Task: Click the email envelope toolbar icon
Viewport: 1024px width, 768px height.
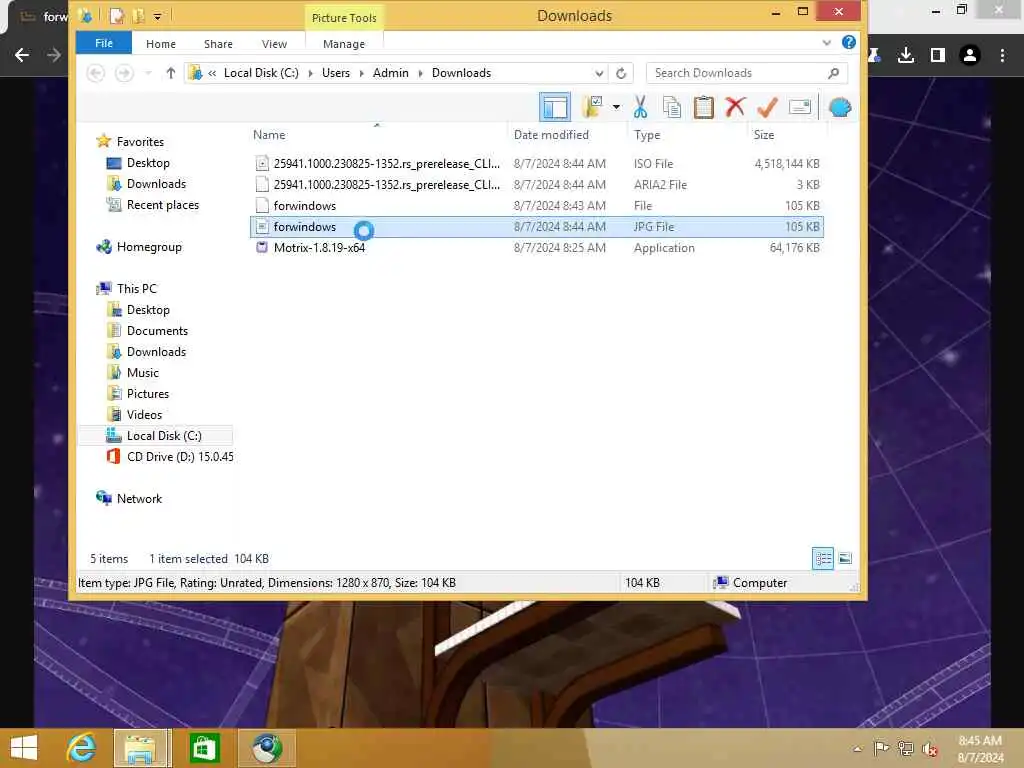Action: pos(799,106)
